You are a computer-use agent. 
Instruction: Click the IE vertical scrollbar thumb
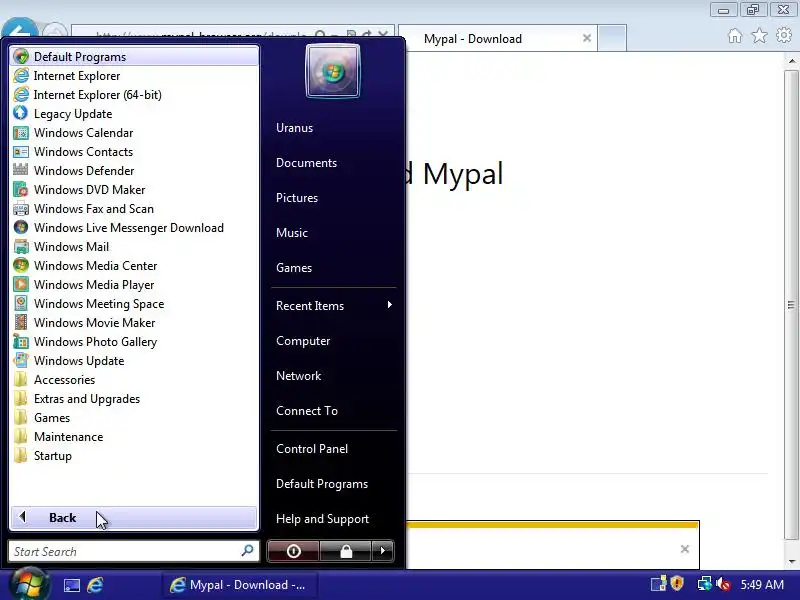(791, 305)
